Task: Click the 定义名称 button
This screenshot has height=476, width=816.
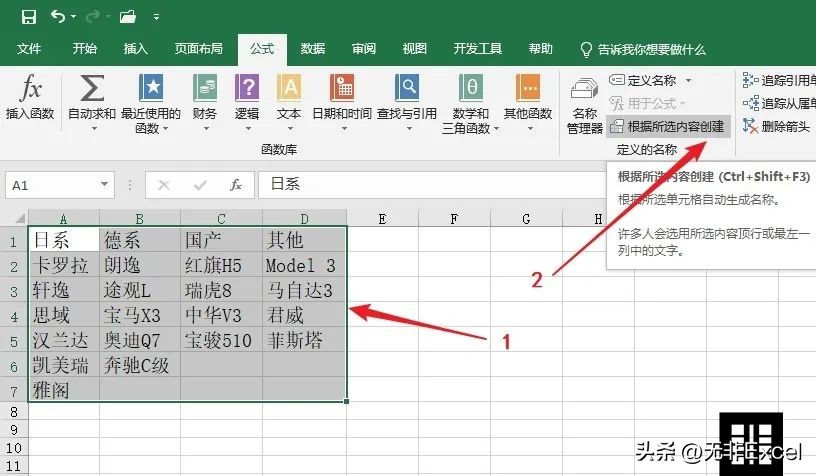Action: (643, 80)
